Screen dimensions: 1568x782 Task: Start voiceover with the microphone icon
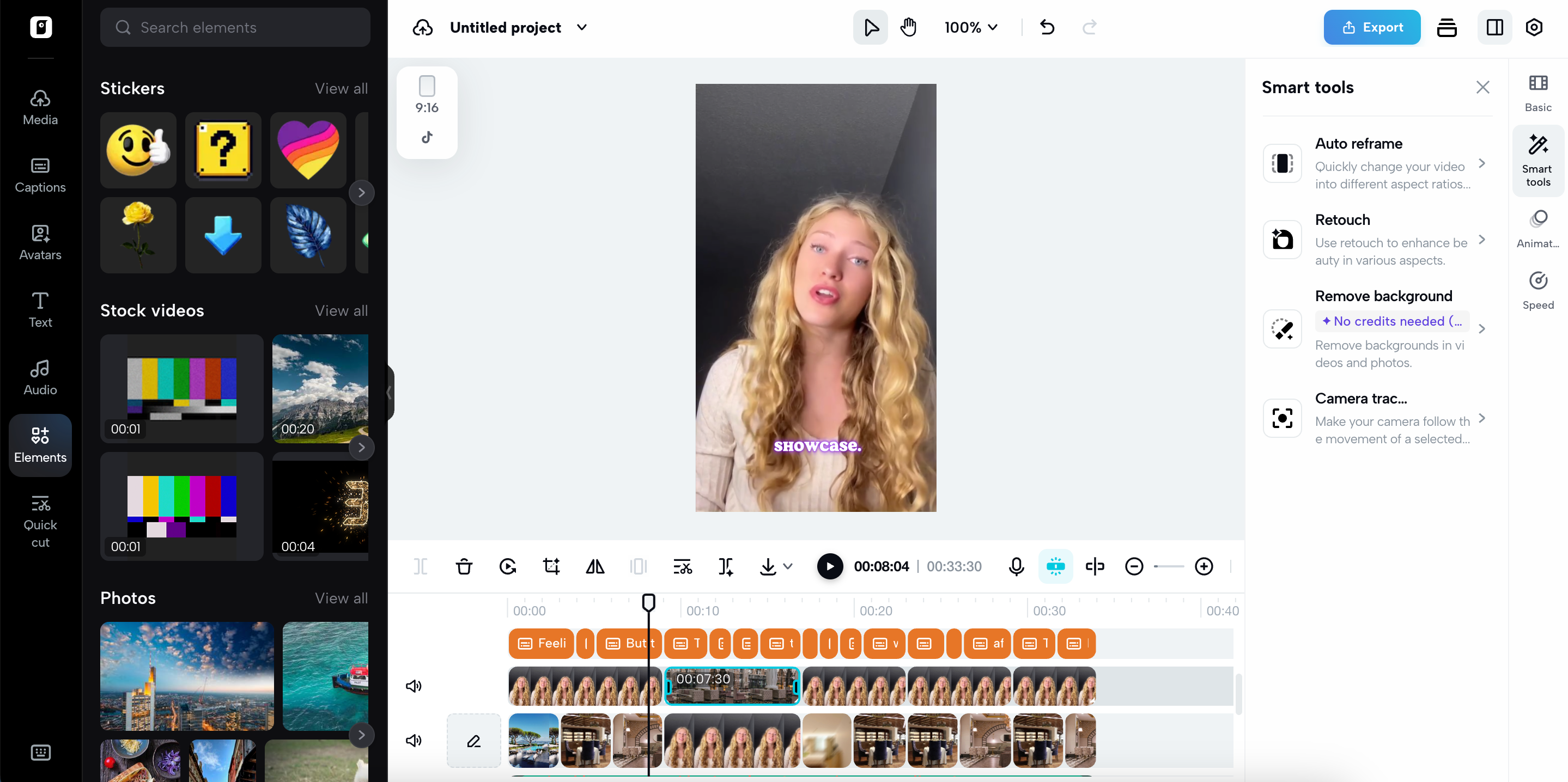(1016, 566)
